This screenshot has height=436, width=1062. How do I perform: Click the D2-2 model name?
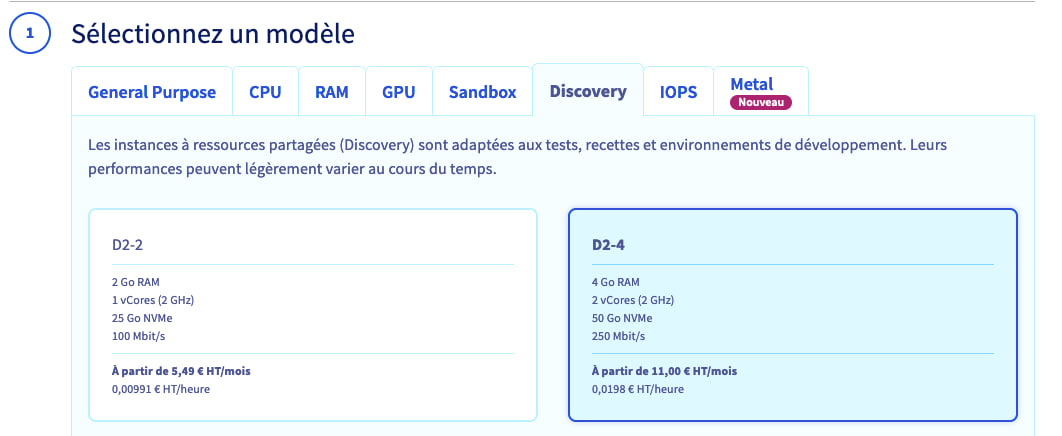[x=128, y=244]
